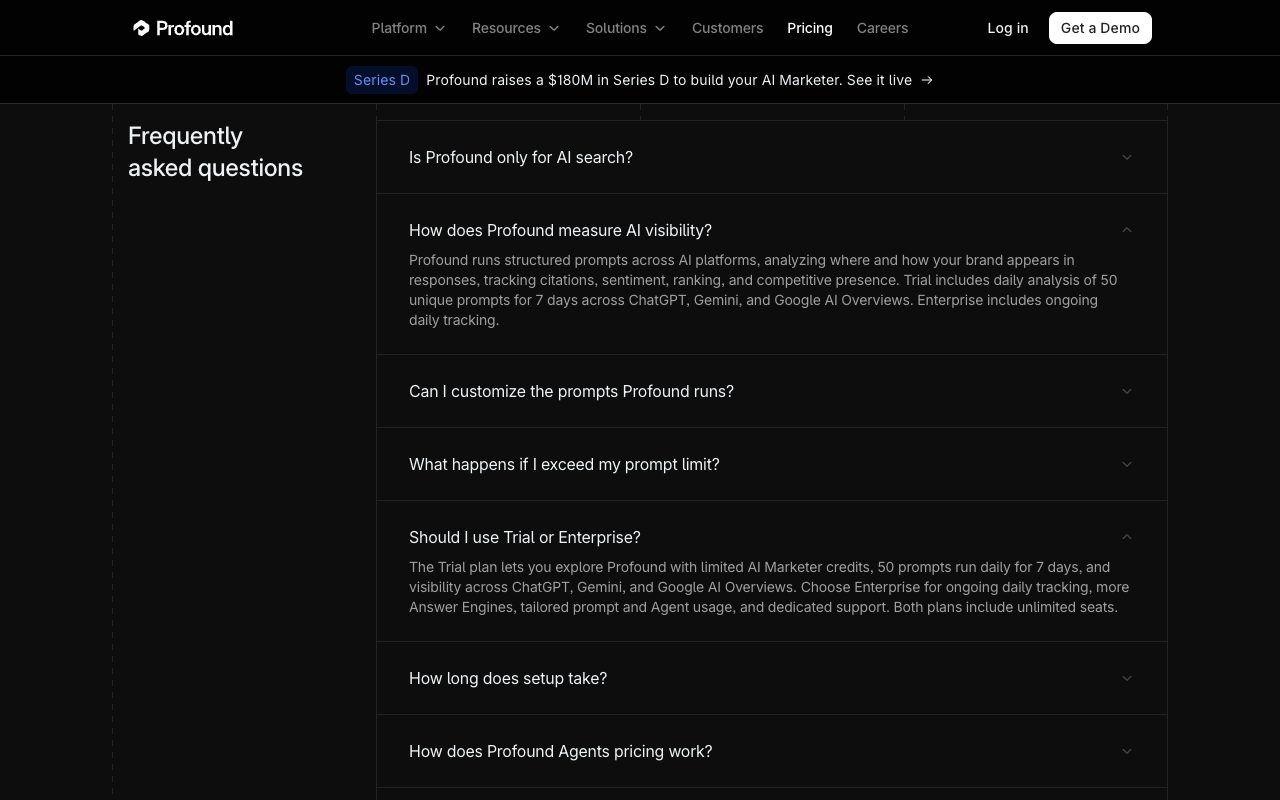The image size is (1280, 800).
Task: Expand 'What happens if I exceed my prompt limit?' chevron
Action: point(1127,464)
